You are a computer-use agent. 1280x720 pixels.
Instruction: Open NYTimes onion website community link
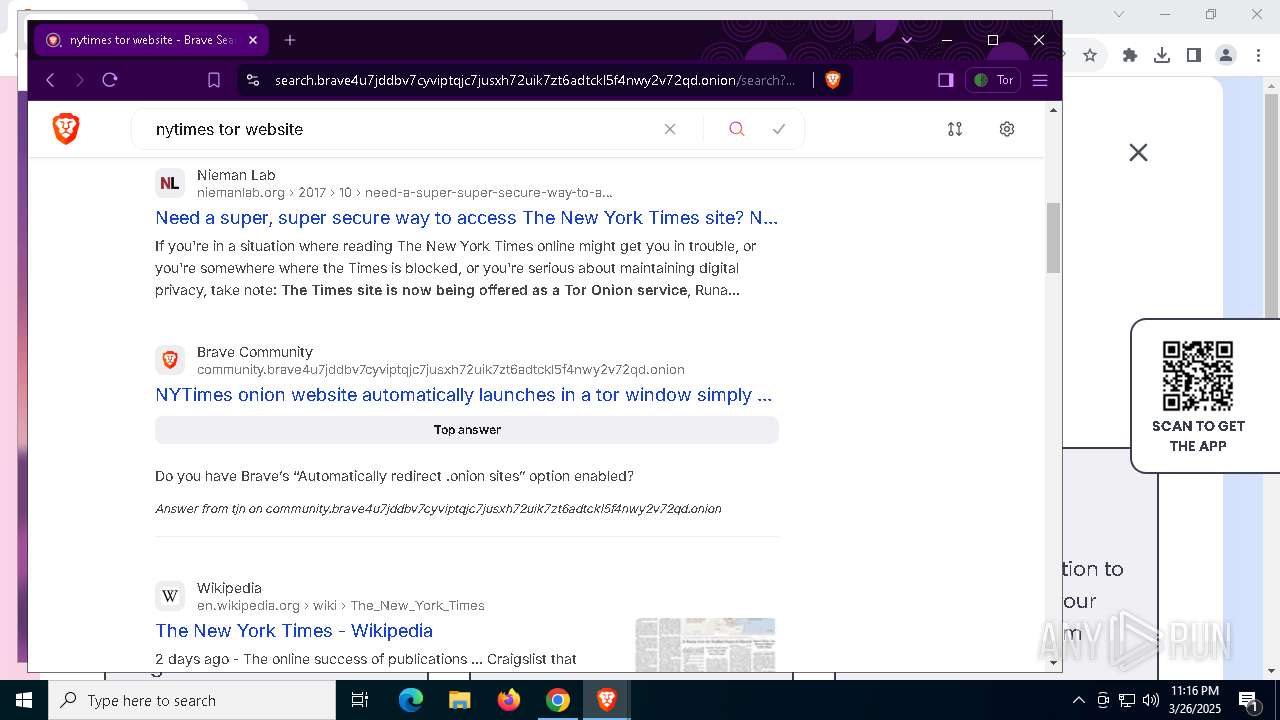pyautogui.click(x=464, y=395)
